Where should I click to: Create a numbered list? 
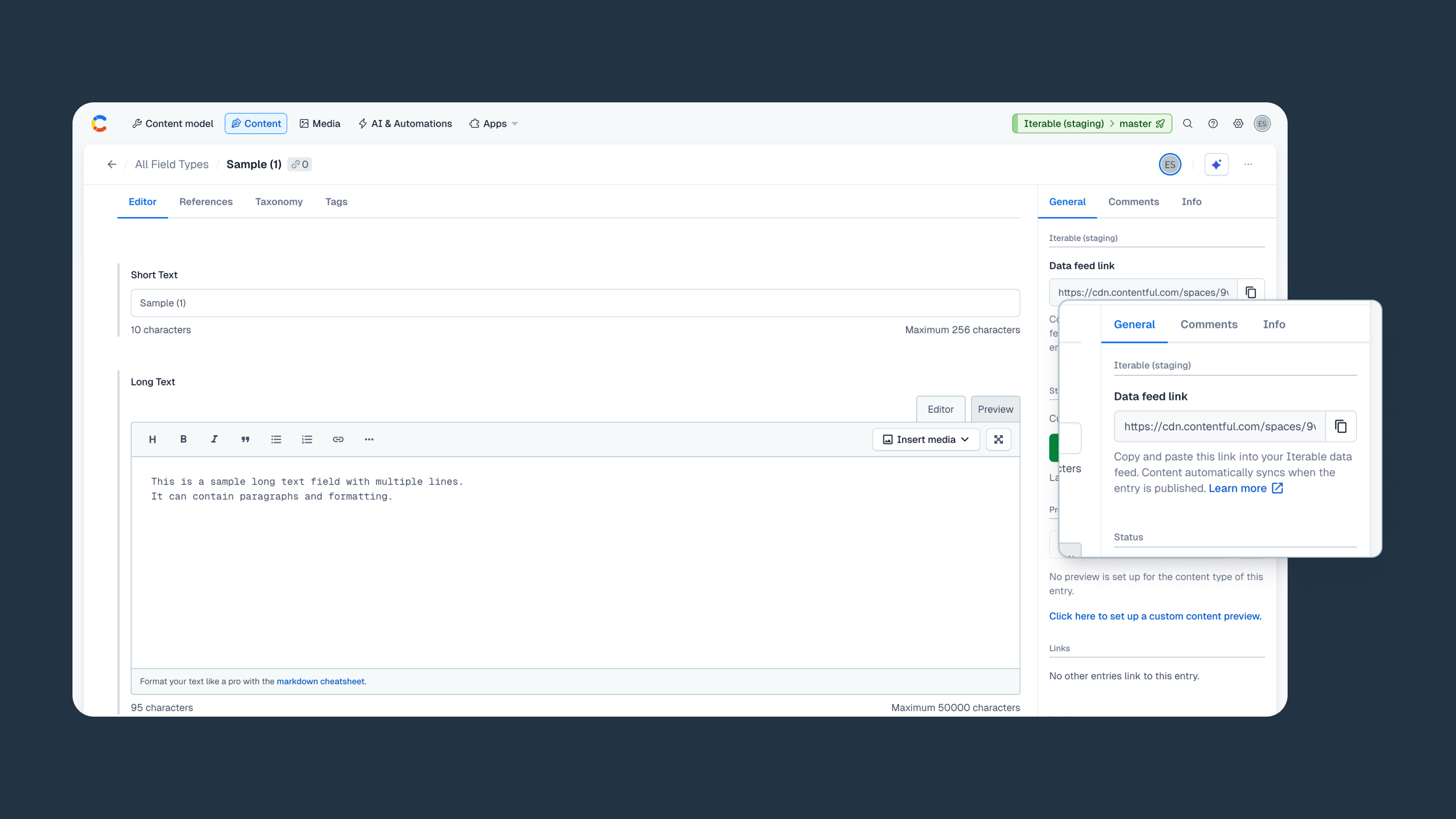click(307, 439)
